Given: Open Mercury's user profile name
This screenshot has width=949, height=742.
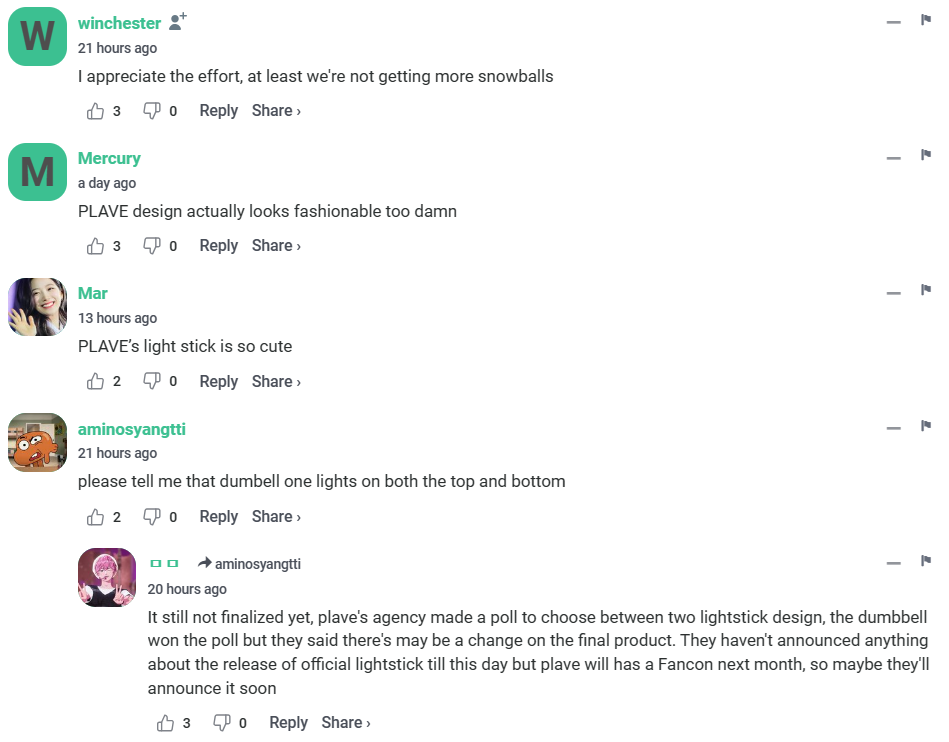Looking at the screenshot, I should pos(109,158).
